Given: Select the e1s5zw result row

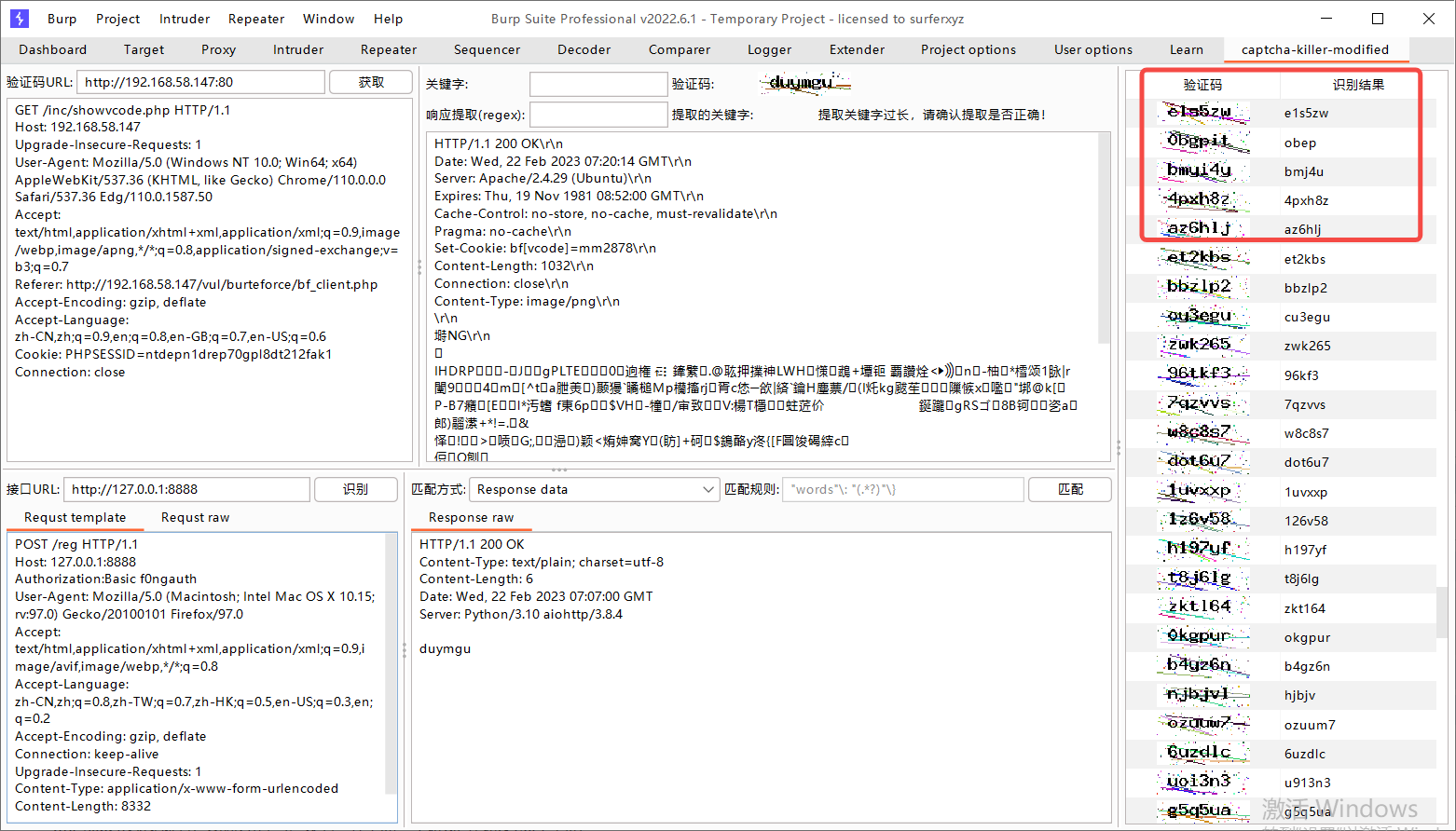Looking at the screenshot, I should coord(1281,113).
